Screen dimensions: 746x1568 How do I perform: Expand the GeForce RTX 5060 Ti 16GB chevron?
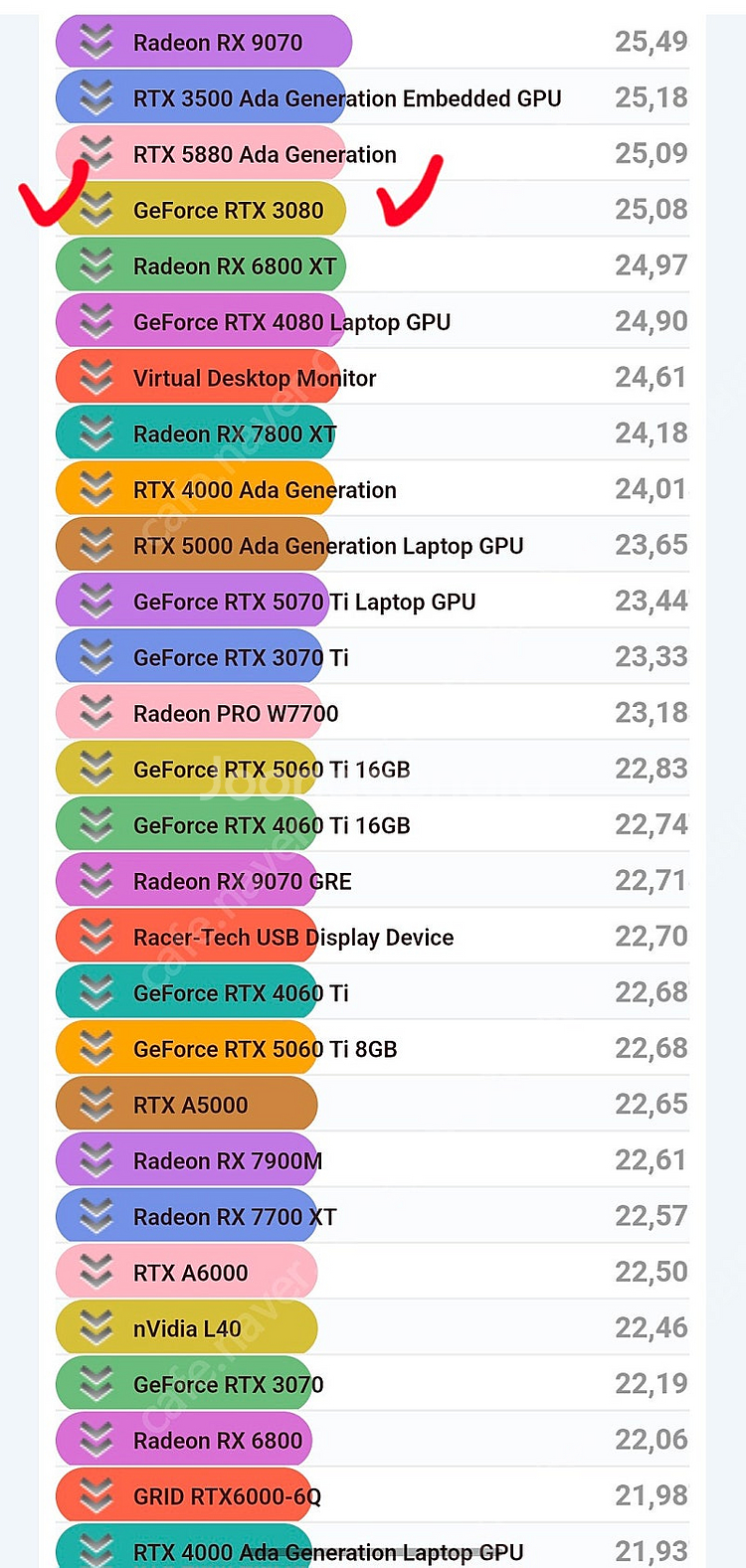pyautogui.click(x=96, y=768)
